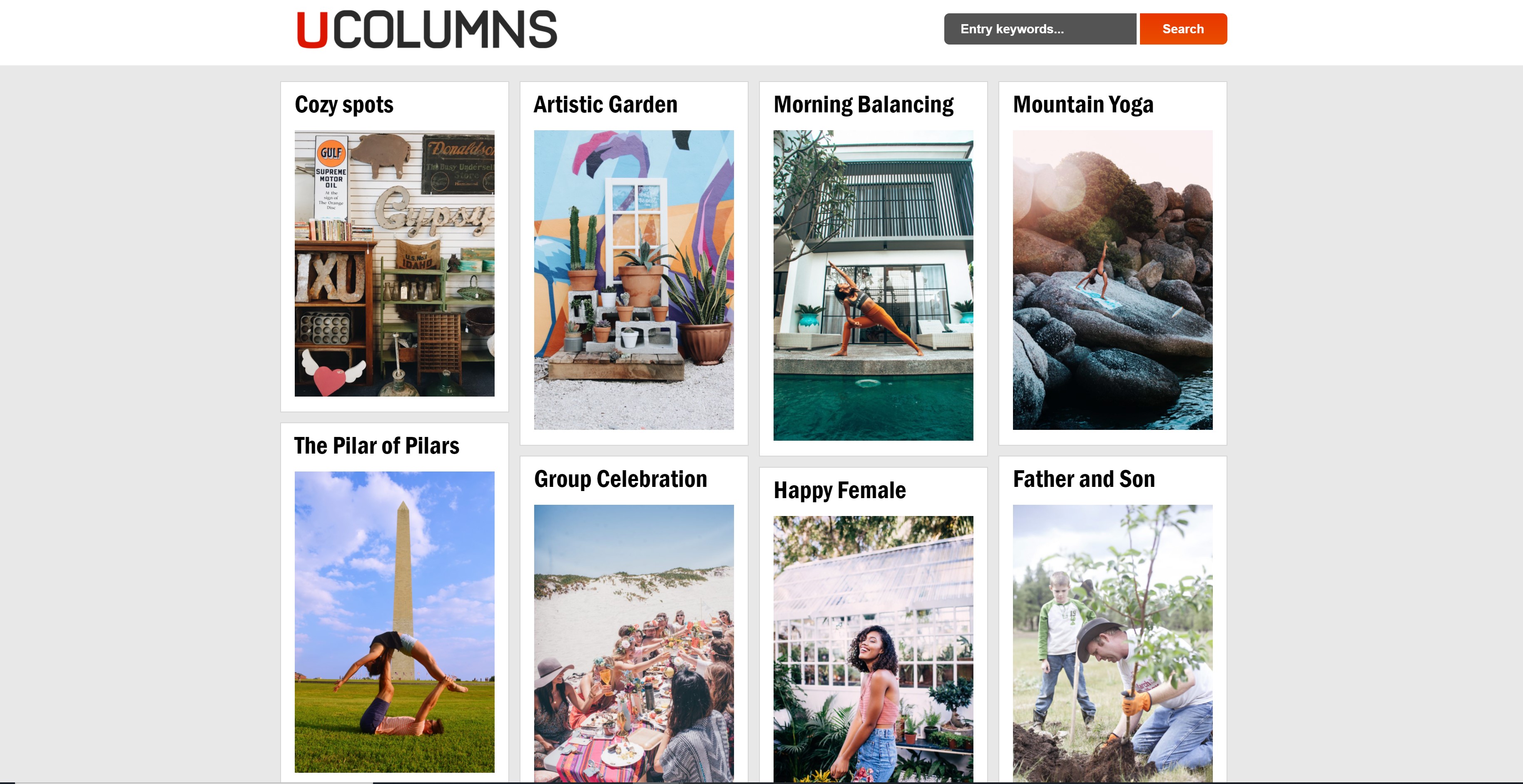Viewport: 1523px width, 784px height.
Task: Click the UCOLUMNS logo
Action: pos(426,29)
